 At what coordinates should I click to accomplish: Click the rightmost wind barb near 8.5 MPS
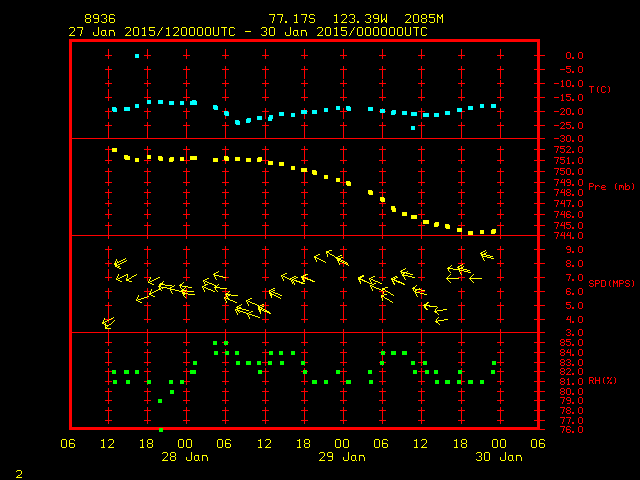click(487, 256)
